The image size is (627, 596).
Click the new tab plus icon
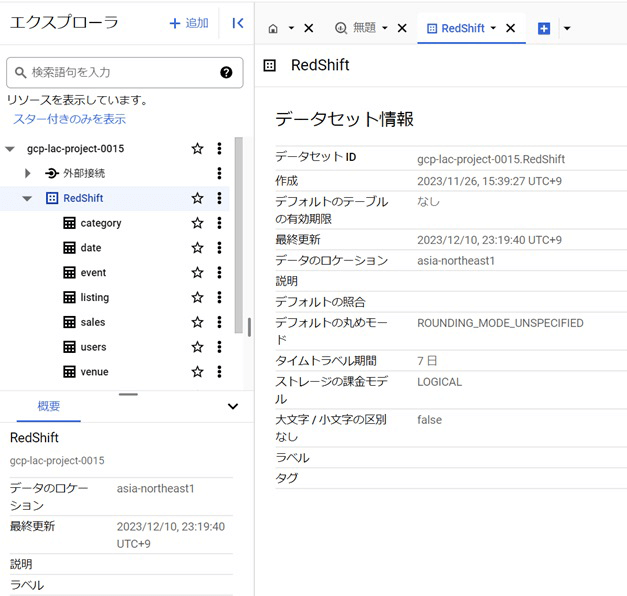544,28
